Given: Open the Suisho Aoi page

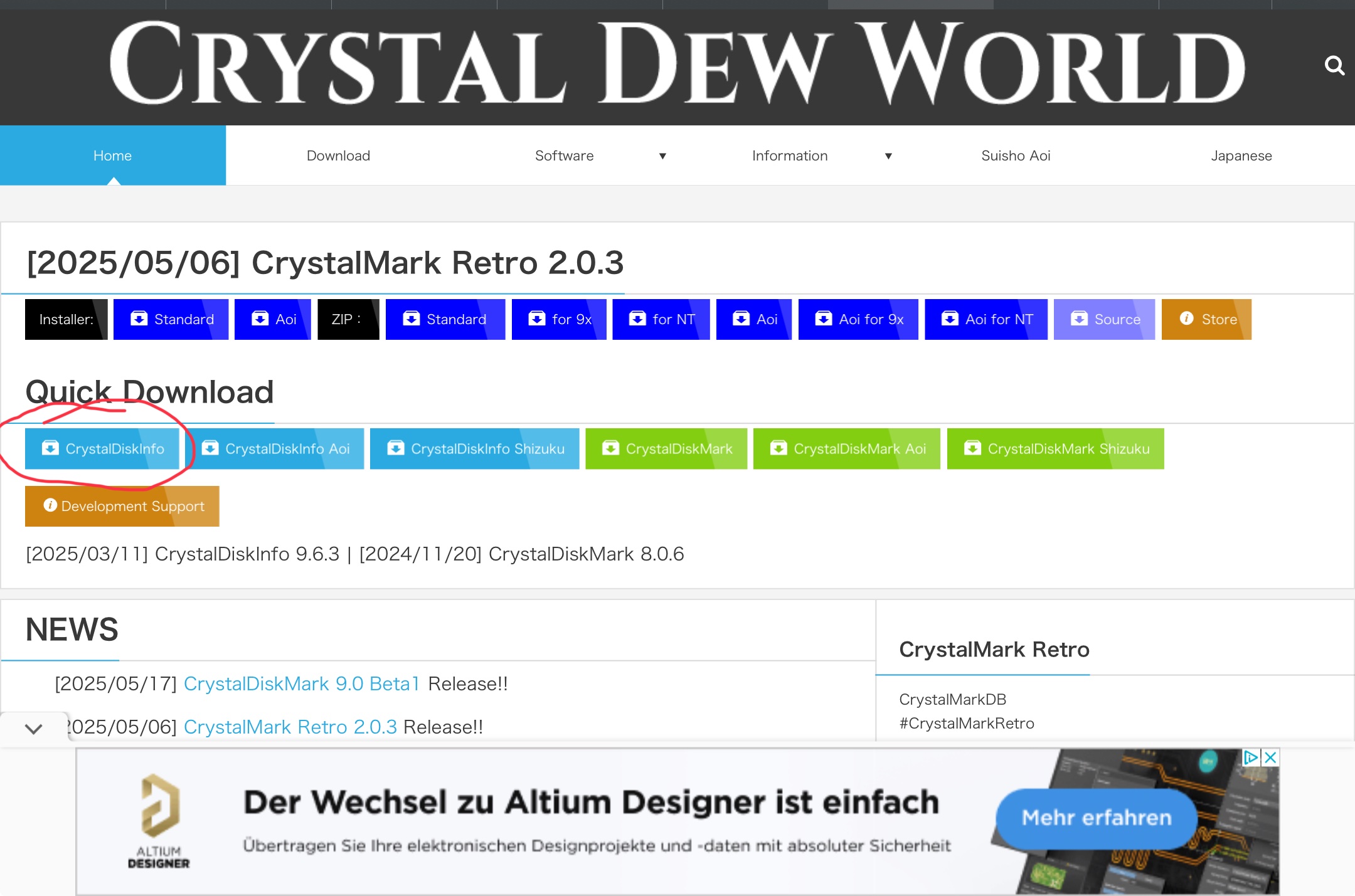Looking at the screenshot, I should [x=1016, y=156].
